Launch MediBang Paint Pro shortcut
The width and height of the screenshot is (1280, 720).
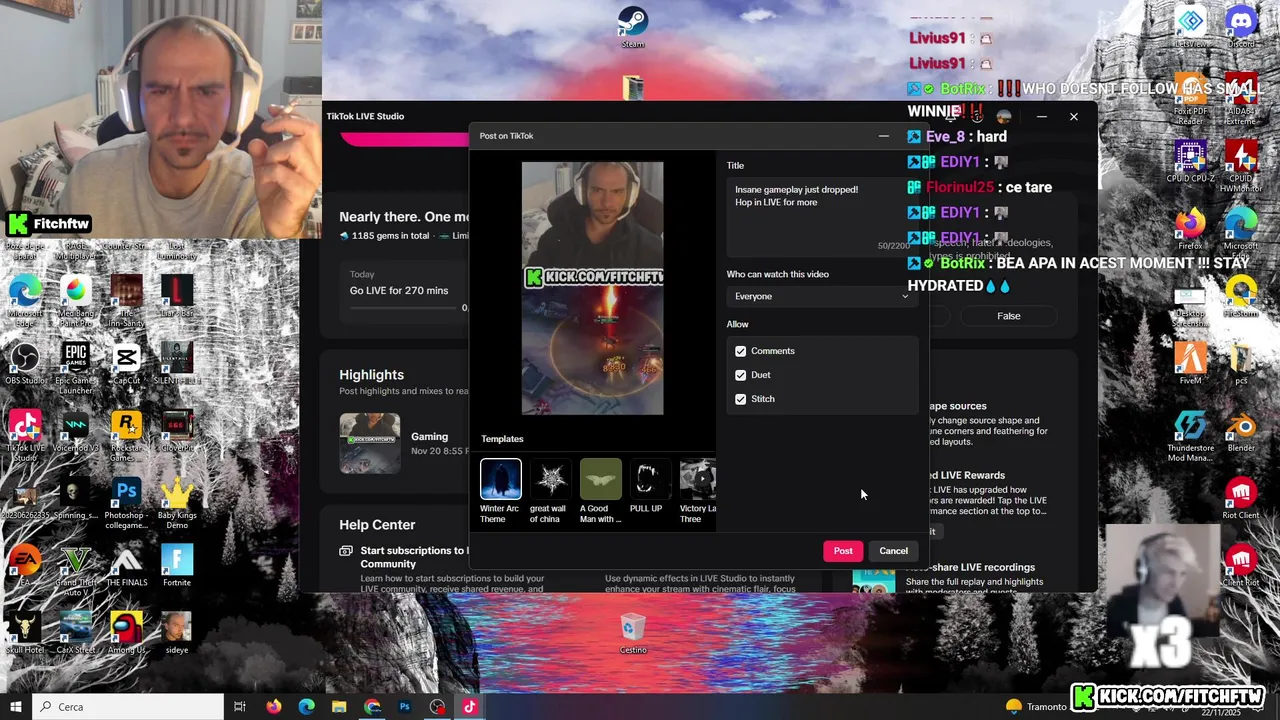point(76,301)
